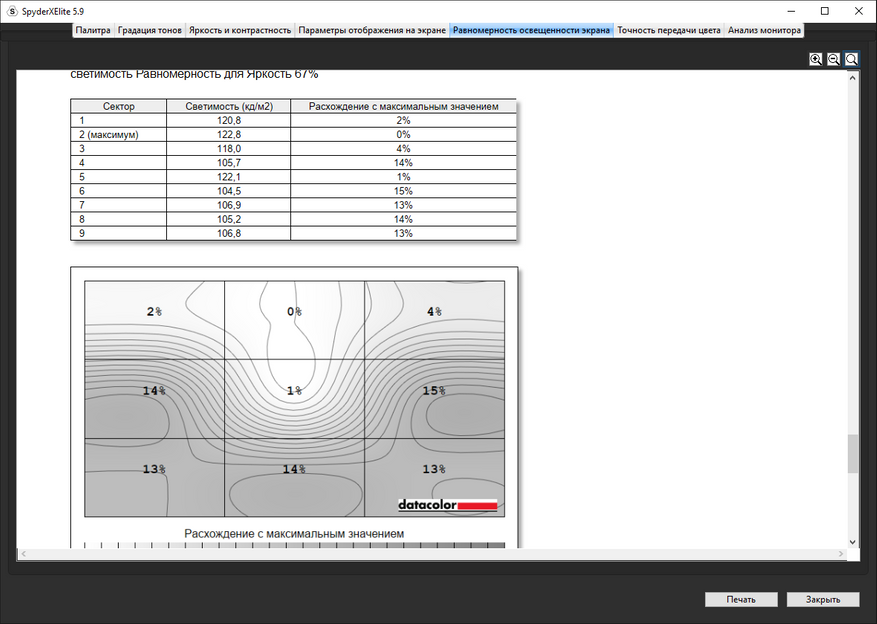
Task: Click vertical scrollbar up arrow
Action: tap(852, 78)
